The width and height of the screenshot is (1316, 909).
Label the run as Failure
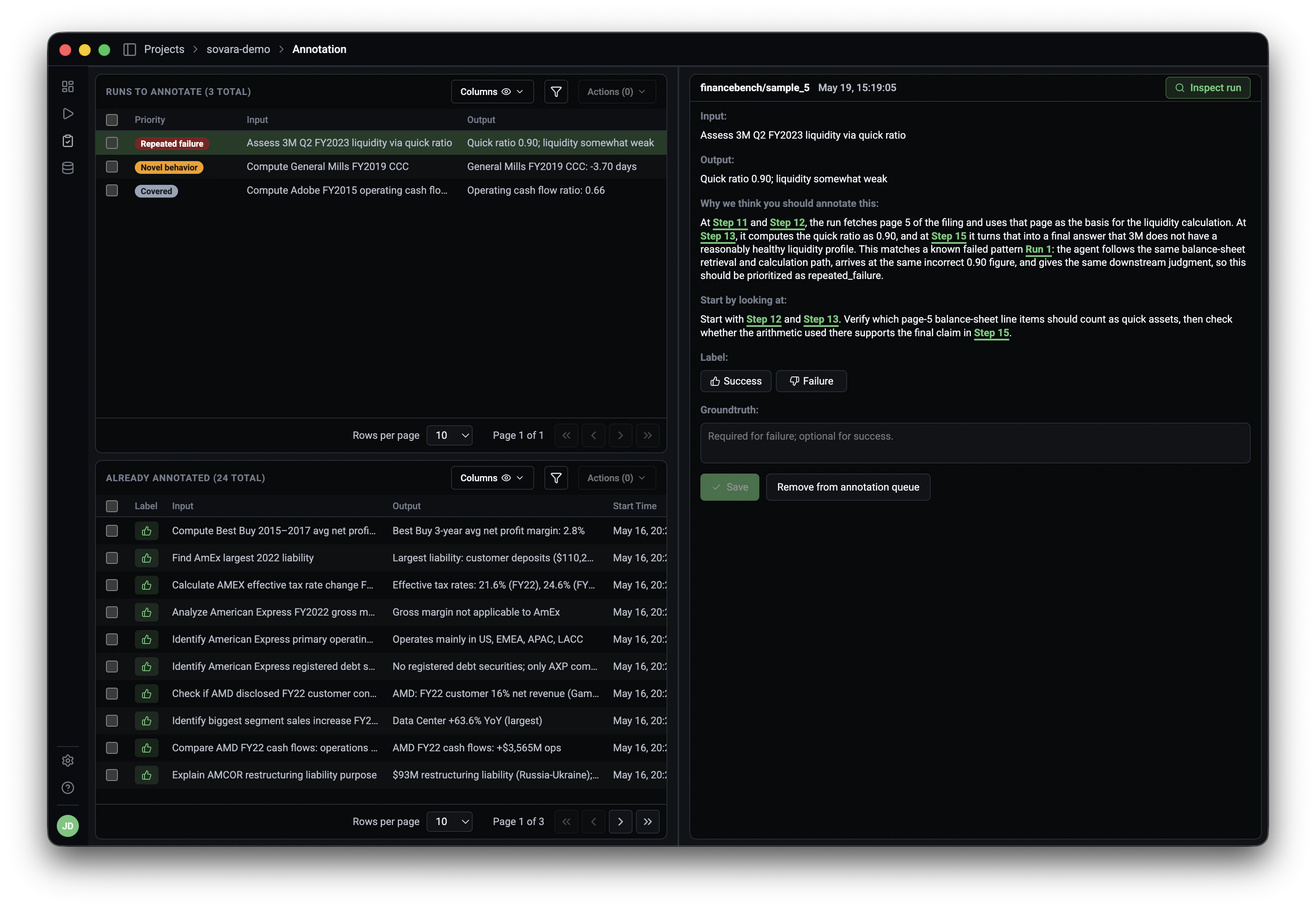(x=811, y=381)
